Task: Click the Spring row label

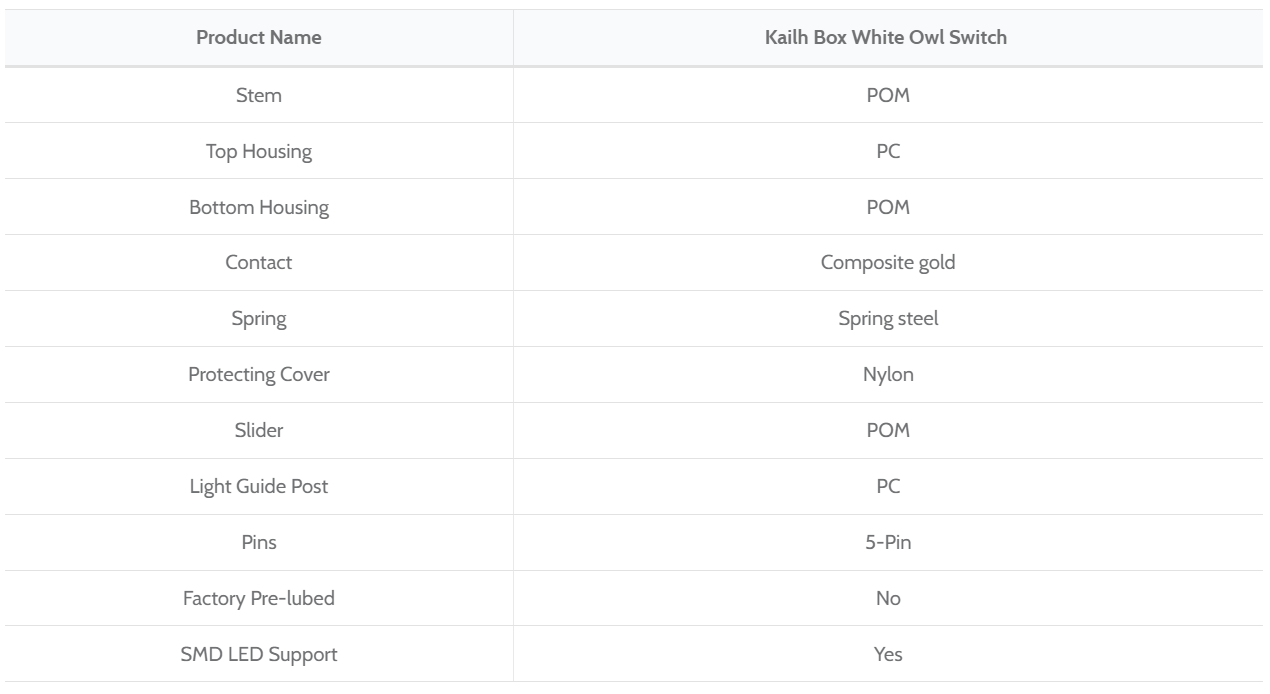Action: (x=258, y=319)
